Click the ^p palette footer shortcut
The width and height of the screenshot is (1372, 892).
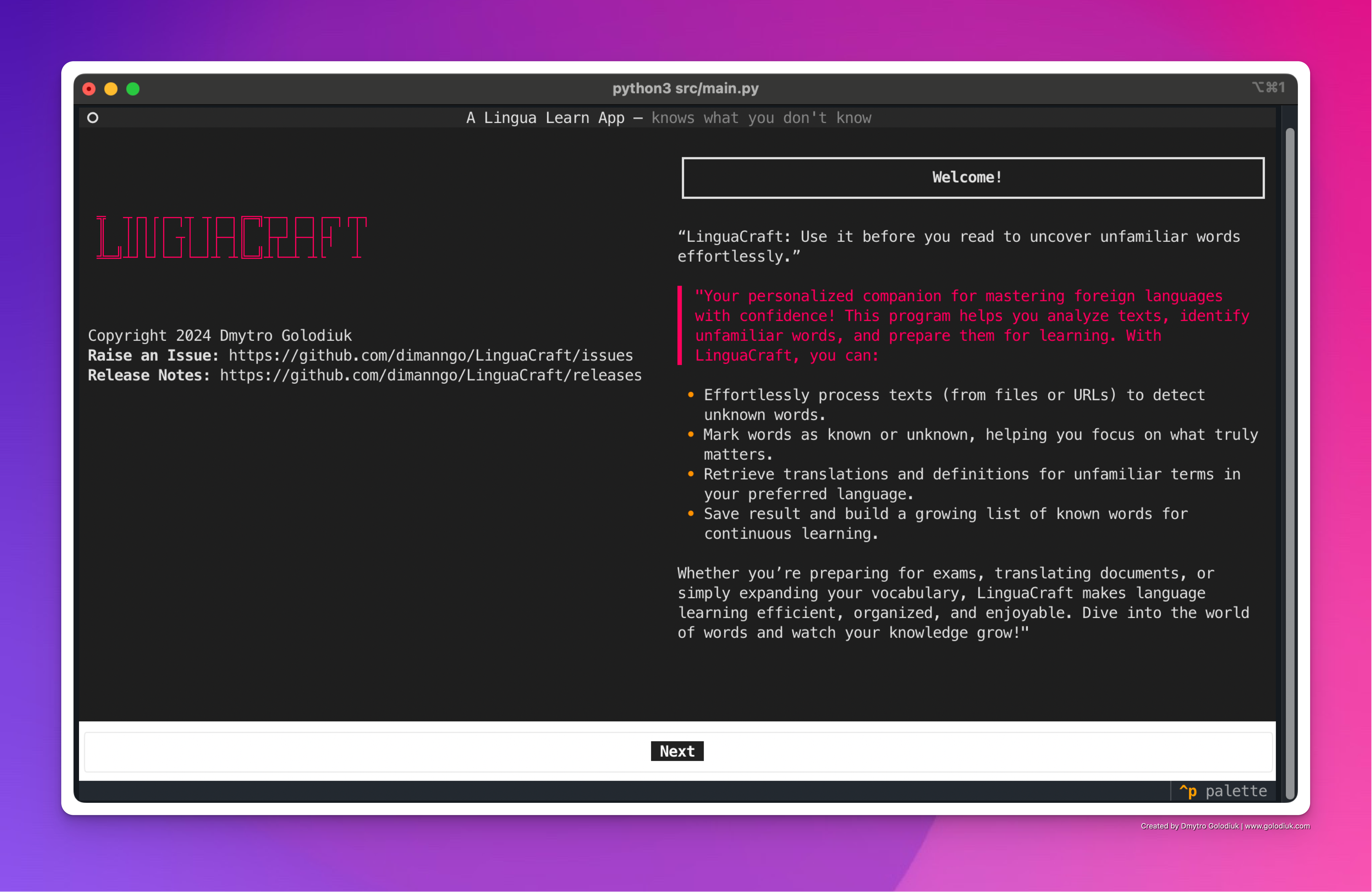pyautogui.click(x=1223, y=791)
